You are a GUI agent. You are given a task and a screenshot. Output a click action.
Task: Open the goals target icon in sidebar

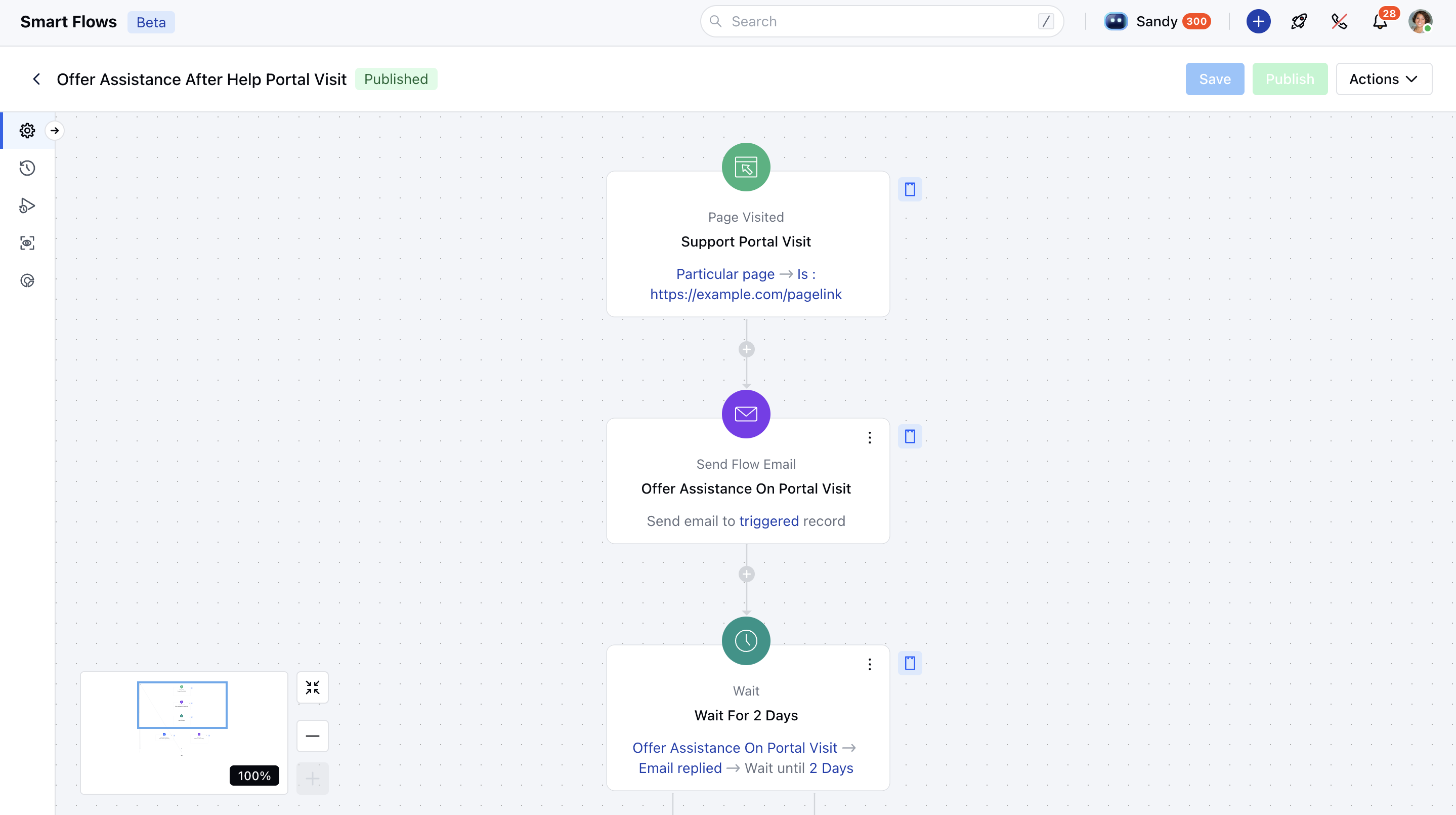click(27, 280)
